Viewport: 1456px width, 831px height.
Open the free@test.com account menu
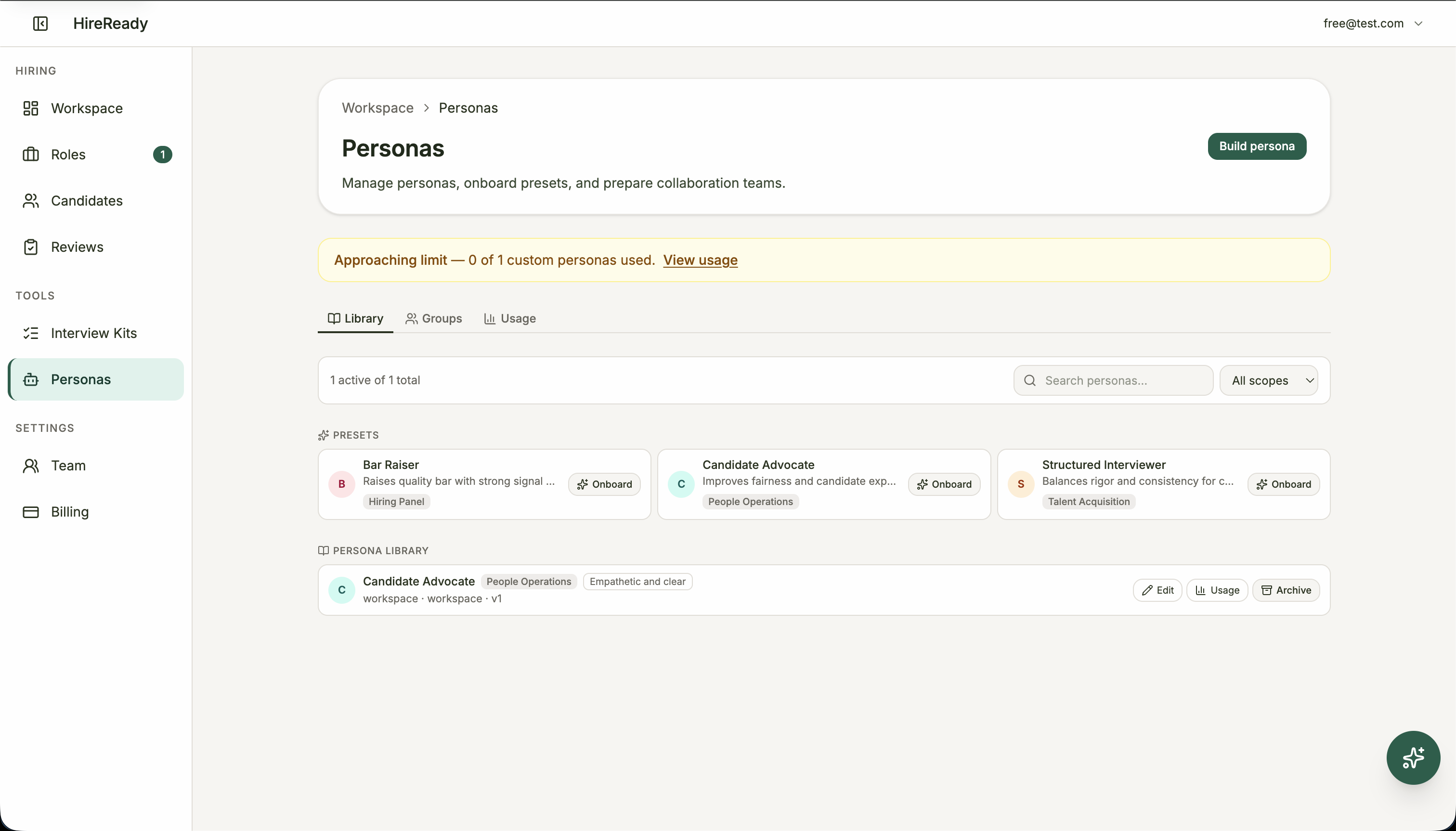pyautogui.click(x=1372, y=24)
